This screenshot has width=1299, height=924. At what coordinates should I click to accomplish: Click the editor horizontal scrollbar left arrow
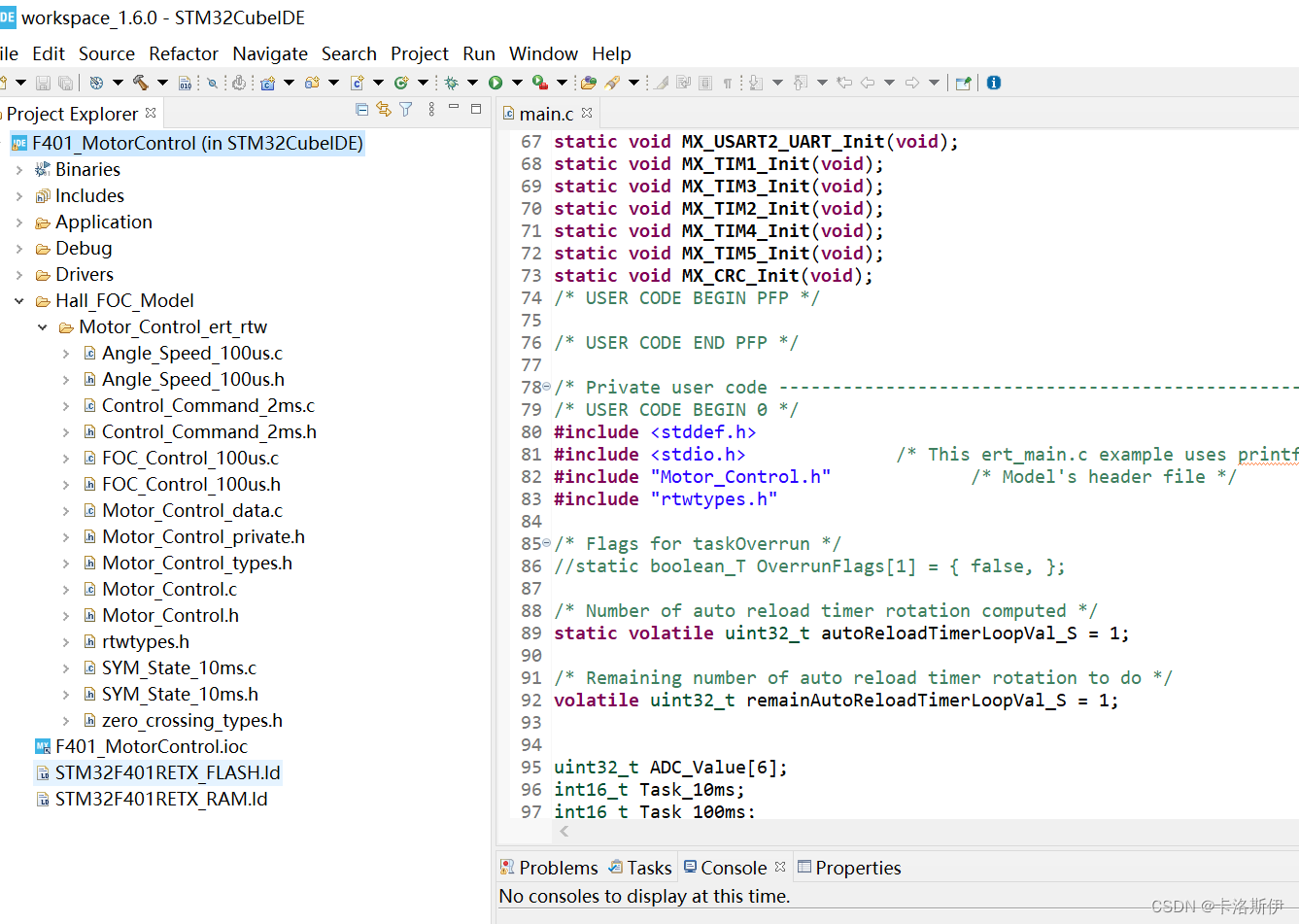tap(564, 831)
